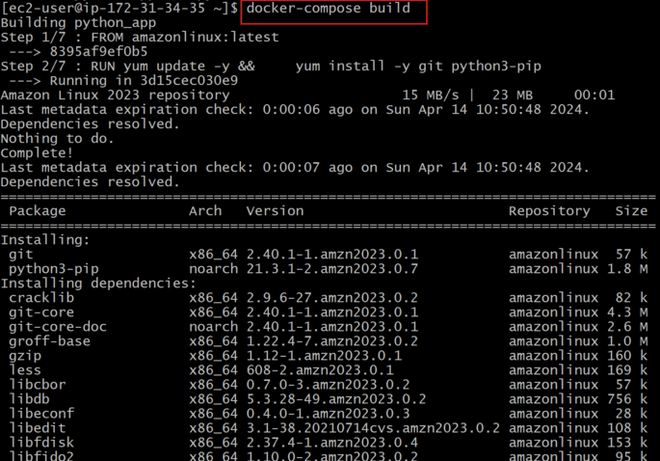Click the 'groff-base' package name
The image size is (660, 461).
coord(50,341)
